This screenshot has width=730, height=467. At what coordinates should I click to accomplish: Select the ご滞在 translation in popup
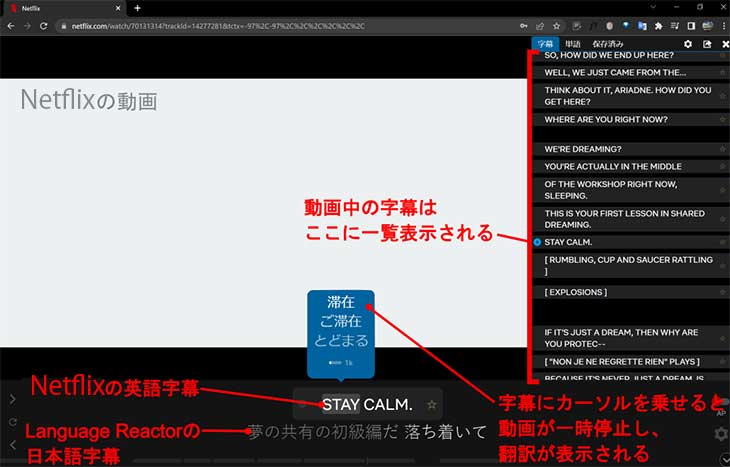pyautogui.click(x=341, y=321)
